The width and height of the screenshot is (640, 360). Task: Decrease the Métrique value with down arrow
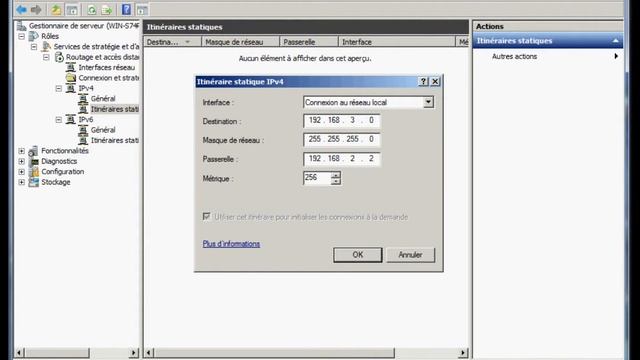336,181
